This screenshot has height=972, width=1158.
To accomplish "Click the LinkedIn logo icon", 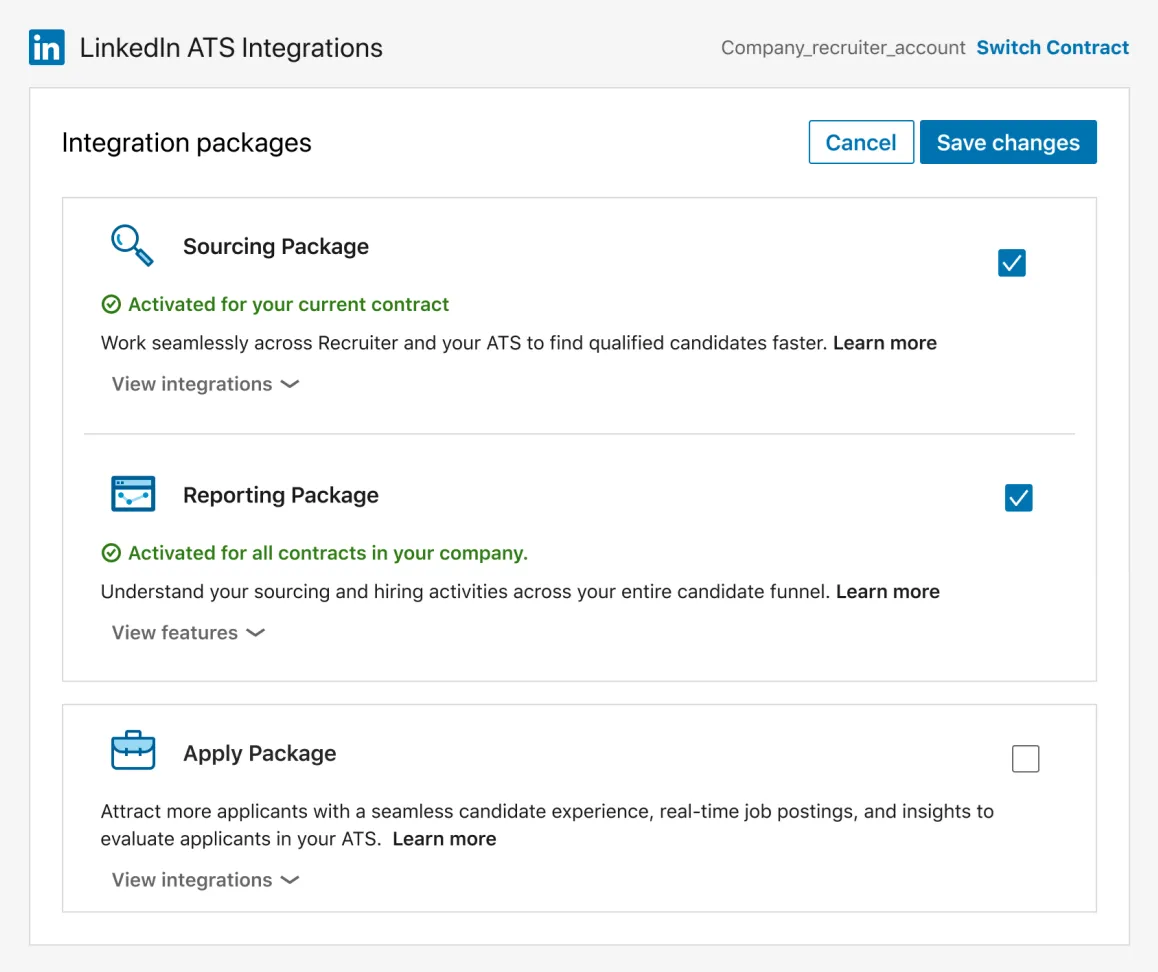I will pos(46,46).
